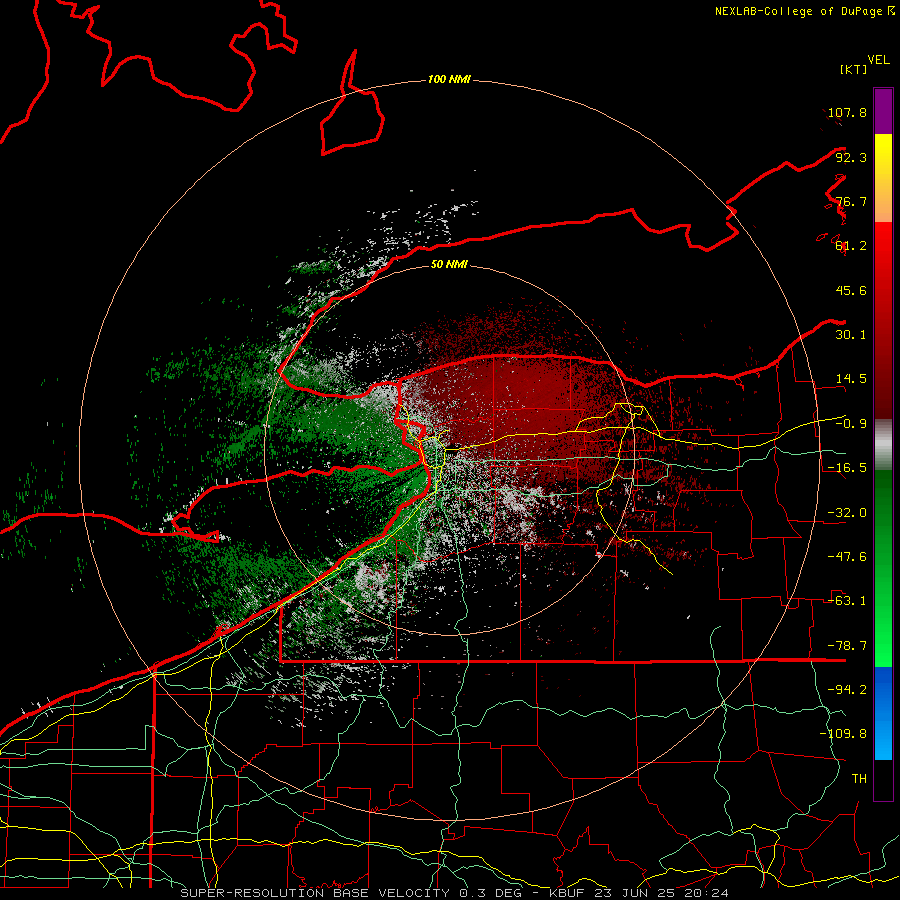Image resolution: width=900 pixels, height=900 pixels.
Task: Click the TH legend label
Action: tap(859, 779)
